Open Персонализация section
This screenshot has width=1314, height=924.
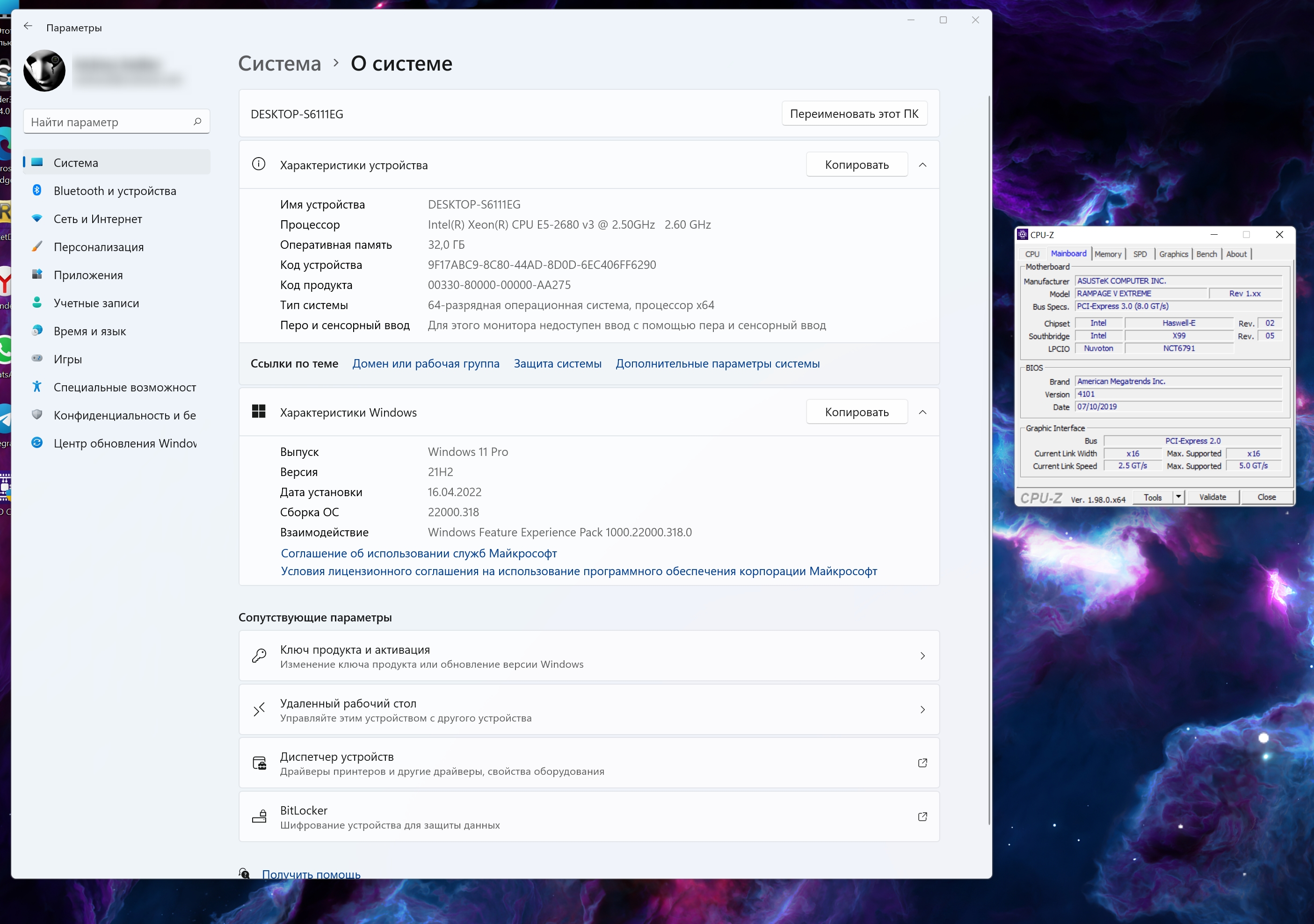(98, 246)
